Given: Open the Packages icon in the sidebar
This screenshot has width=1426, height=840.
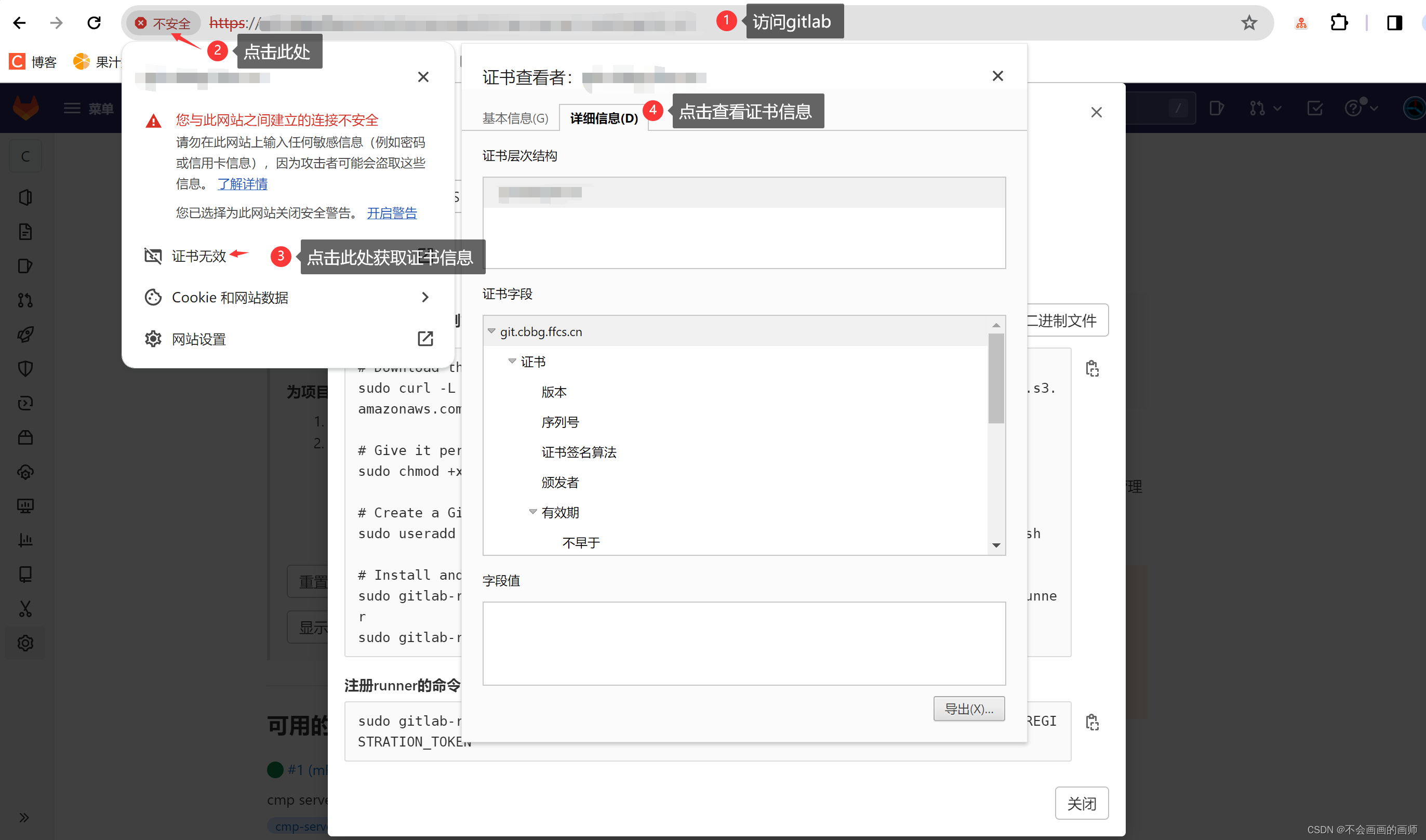Looking at the screenshot, I should pos(25,437).
